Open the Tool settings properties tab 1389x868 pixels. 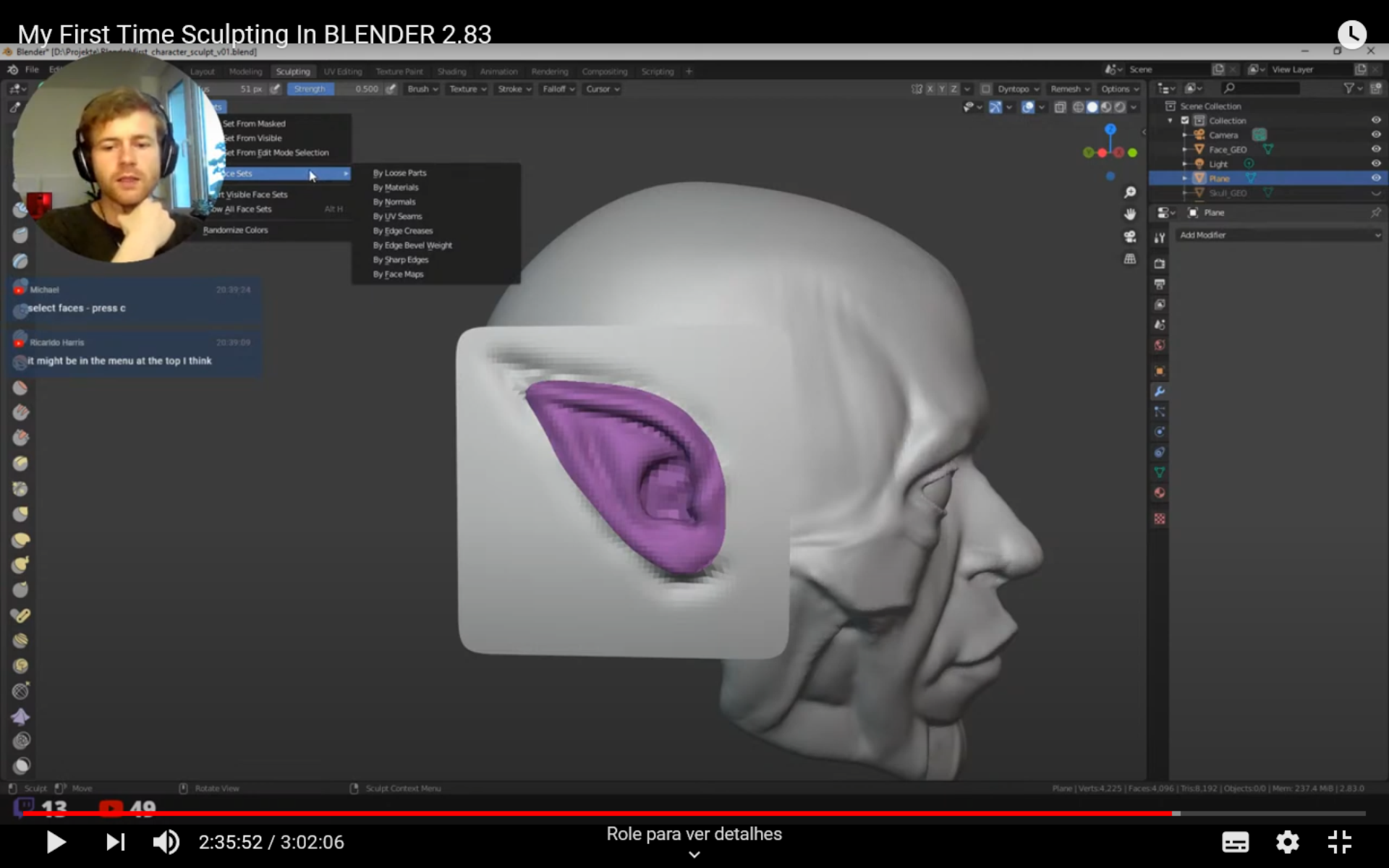(1160, 238)
